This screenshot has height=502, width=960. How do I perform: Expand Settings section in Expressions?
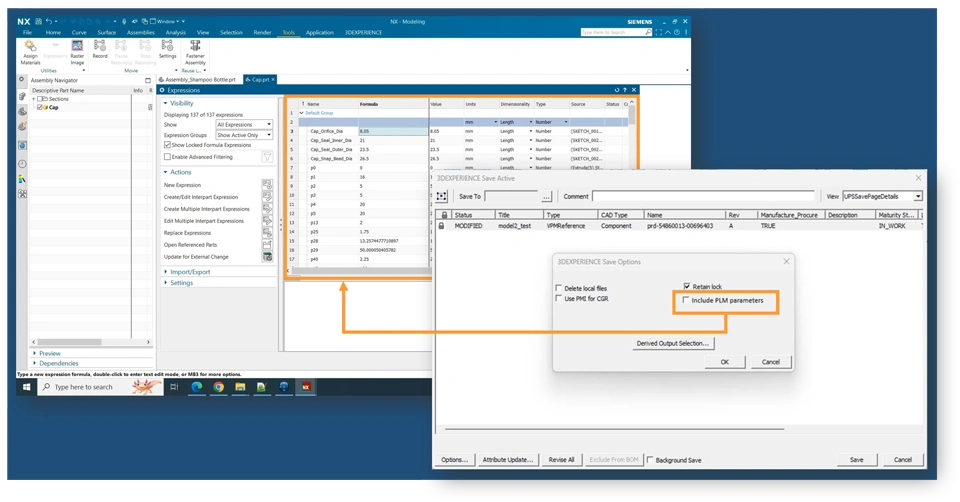tap(165, 283)
